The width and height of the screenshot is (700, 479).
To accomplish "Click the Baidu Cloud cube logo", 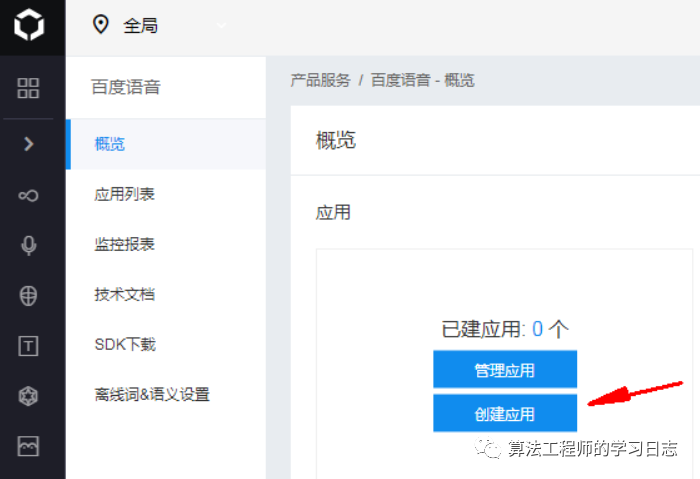I will click(29, 25).
